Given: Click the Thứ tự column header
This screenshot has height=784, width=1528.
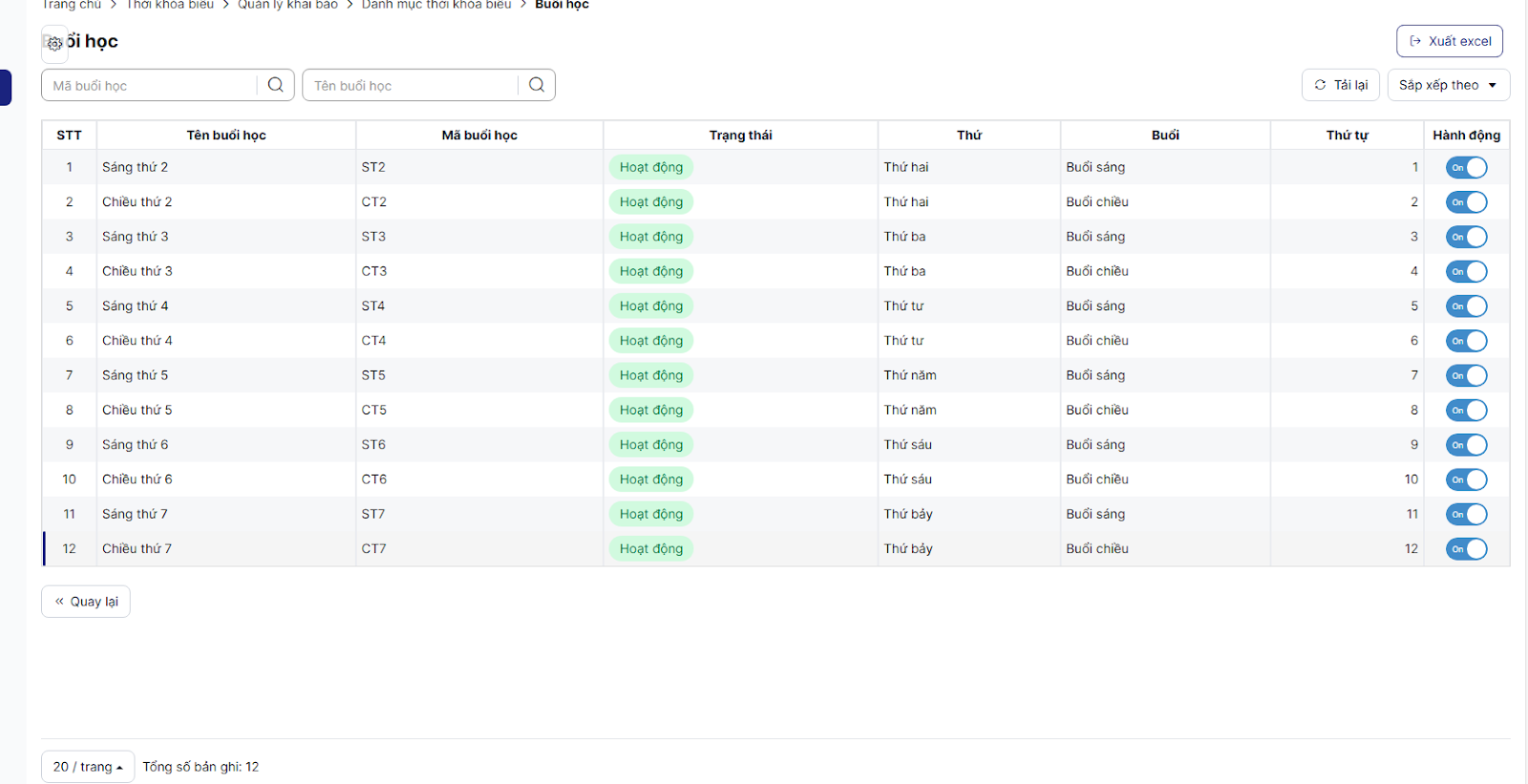Looking at the screenshot, I should 1347,136.
